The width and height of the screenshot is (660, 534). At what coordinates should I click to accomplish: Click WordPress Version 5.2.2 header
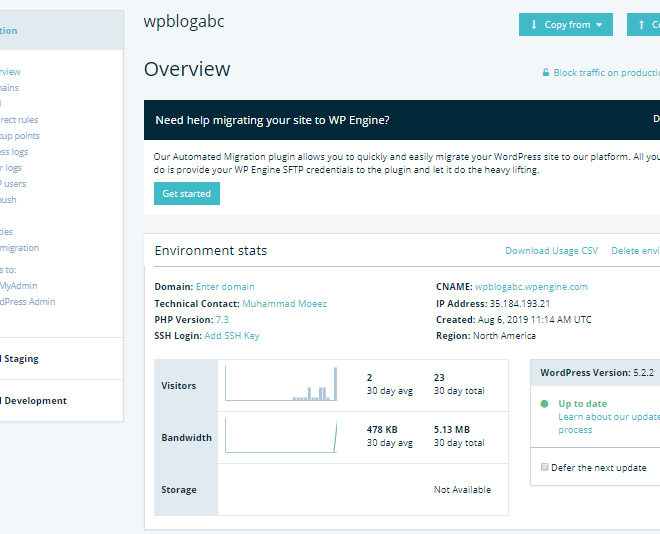[597, 373]
